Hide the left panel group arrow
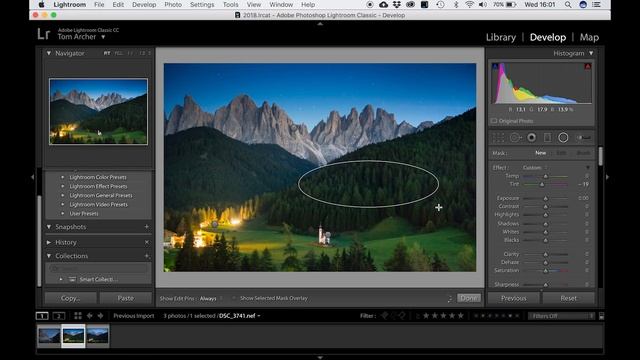Screen dimensions: 640x360 33,177
